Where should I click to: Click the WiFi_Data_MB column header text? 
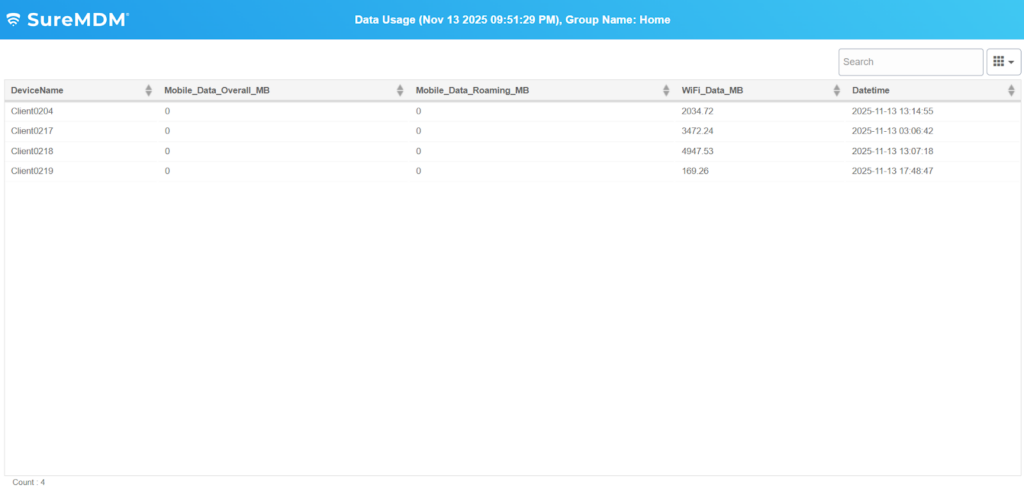pos(712,91)
